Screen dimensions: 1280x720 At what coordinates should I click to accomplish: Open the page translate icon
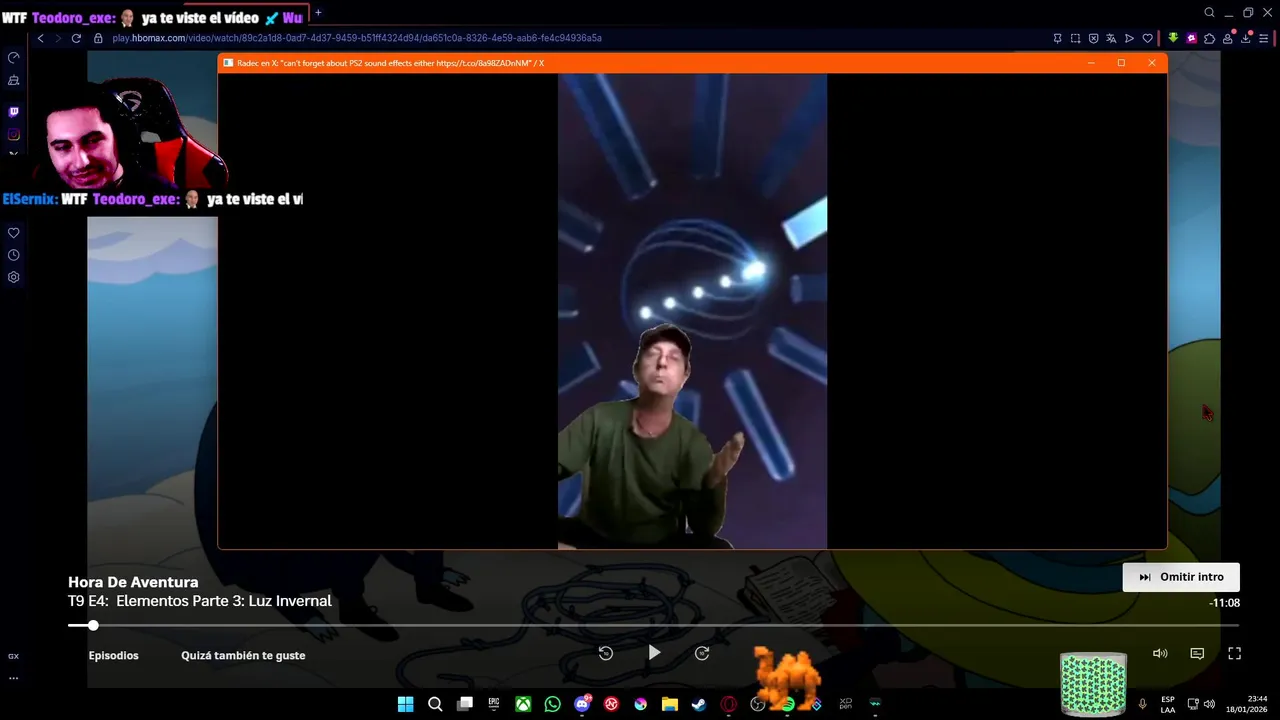(x=1111, y=38)
